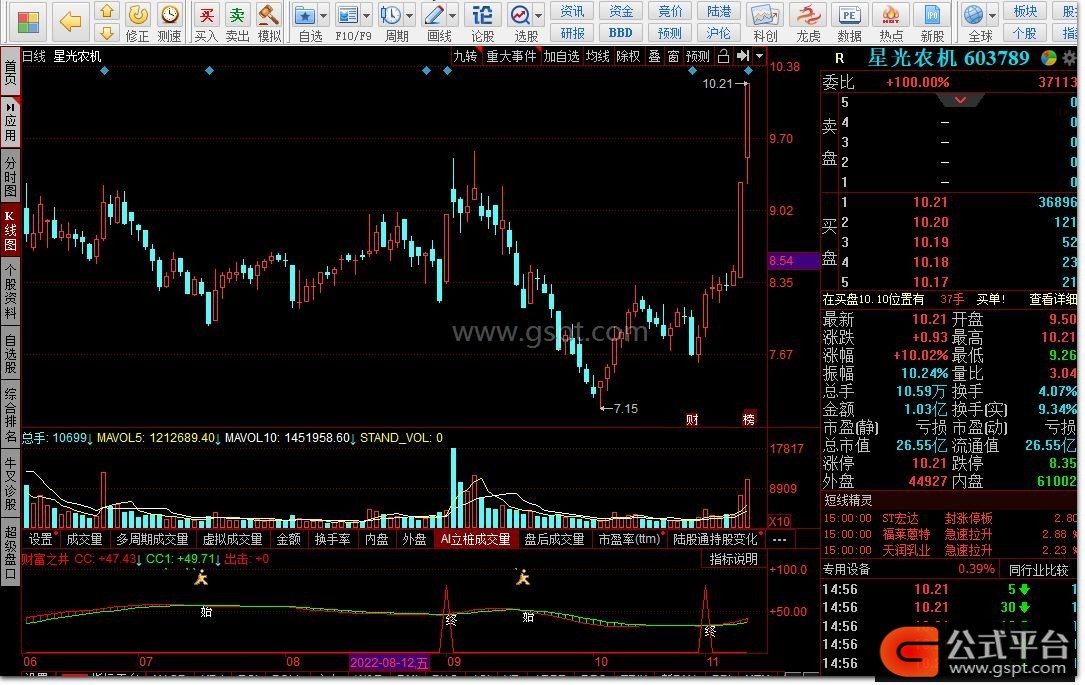Click the yellow down arrow icon
This screenshot has height=685, width=1085.
point(107,33)
